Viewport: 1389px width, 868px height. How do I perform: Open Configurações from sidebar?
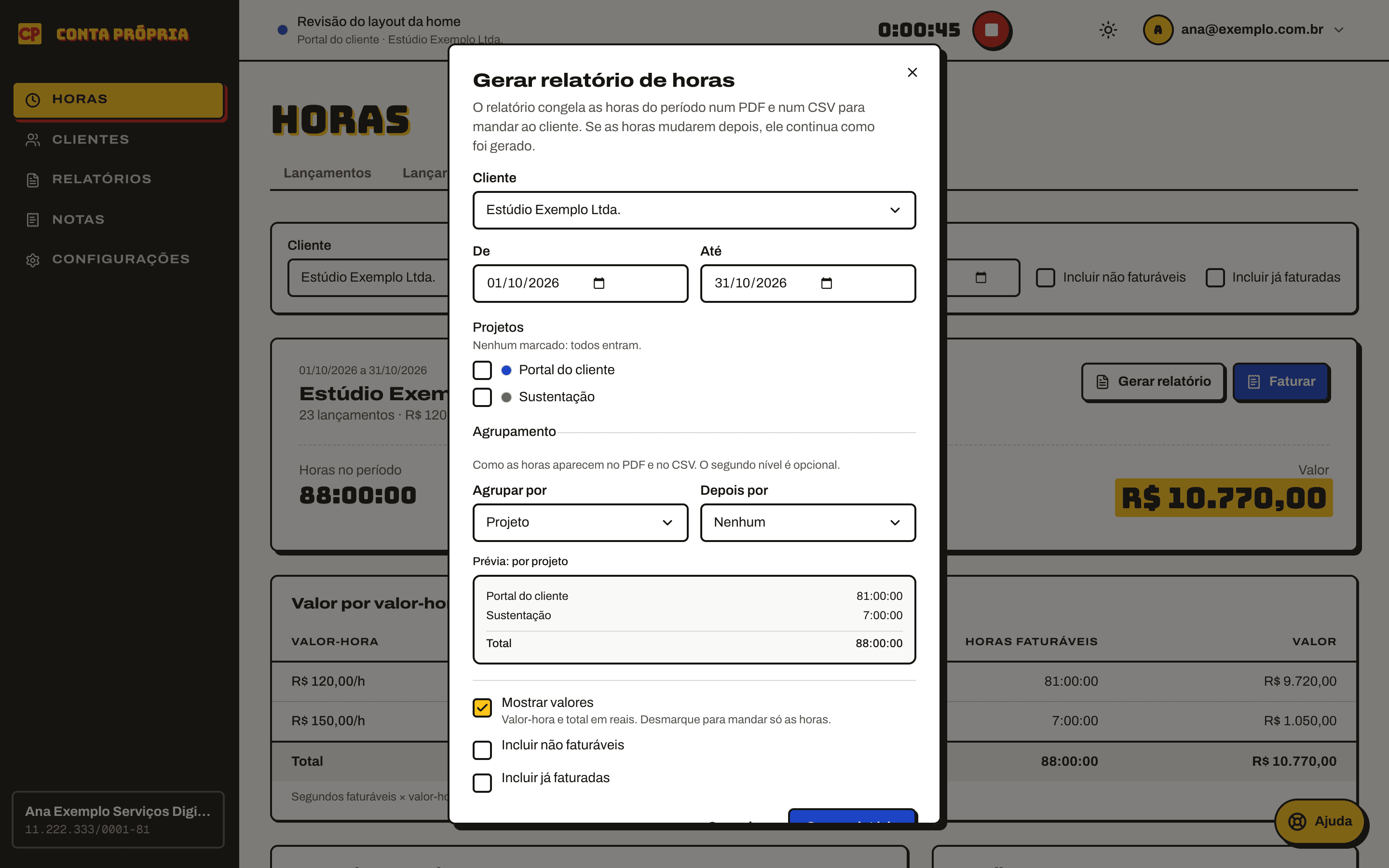coord(118,259)
